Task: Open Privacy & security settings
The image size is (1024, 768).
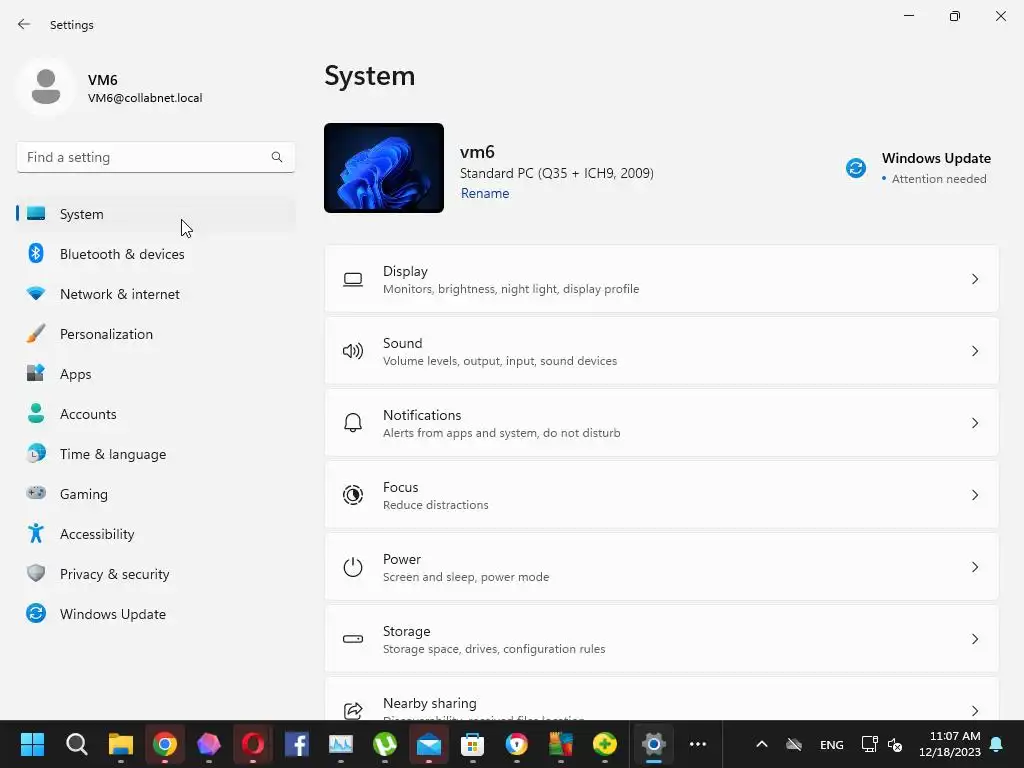Action: (155, 574)
